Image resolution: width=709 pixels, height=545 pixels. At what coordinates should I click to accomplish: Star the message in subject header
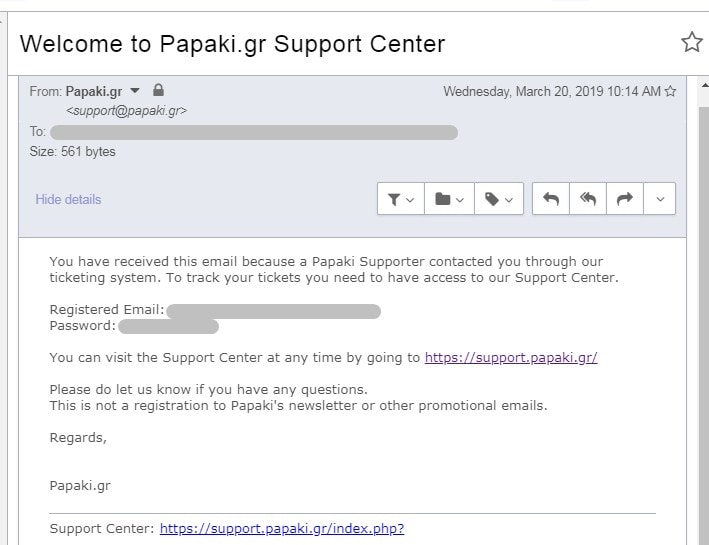click(x=691, y=42)
